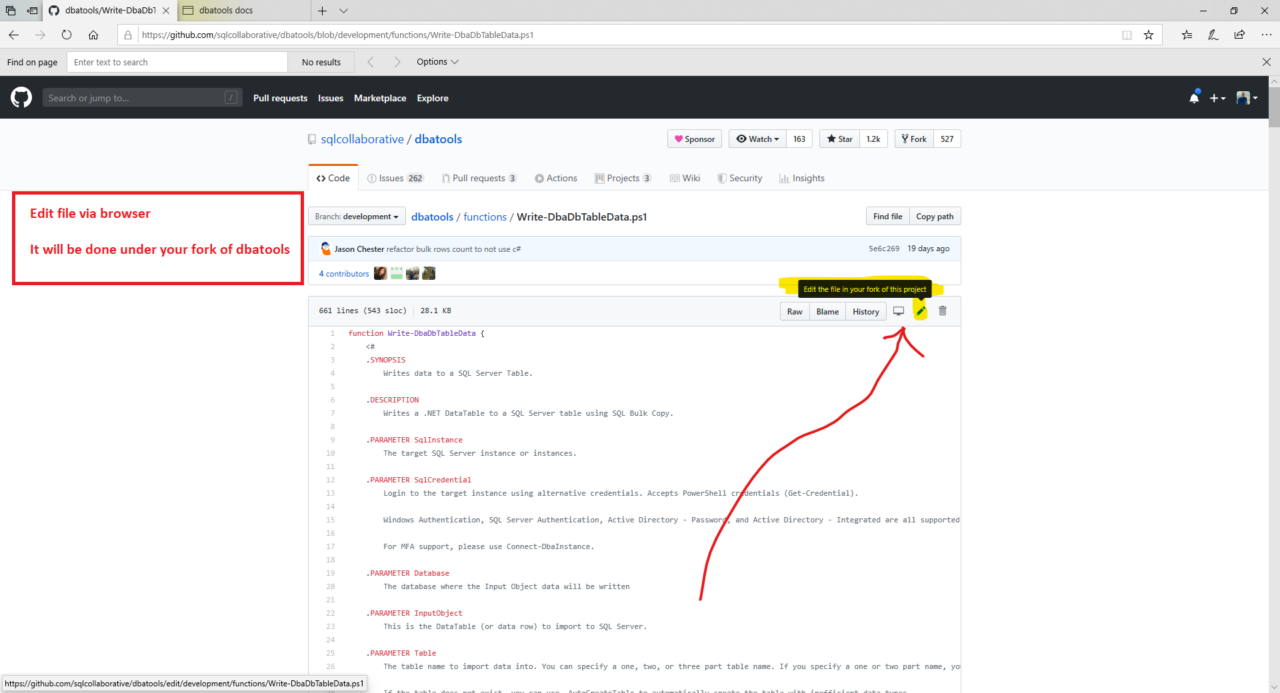Open the user avatar menu
The image size is (1280, 693).
pos(1246,98)
